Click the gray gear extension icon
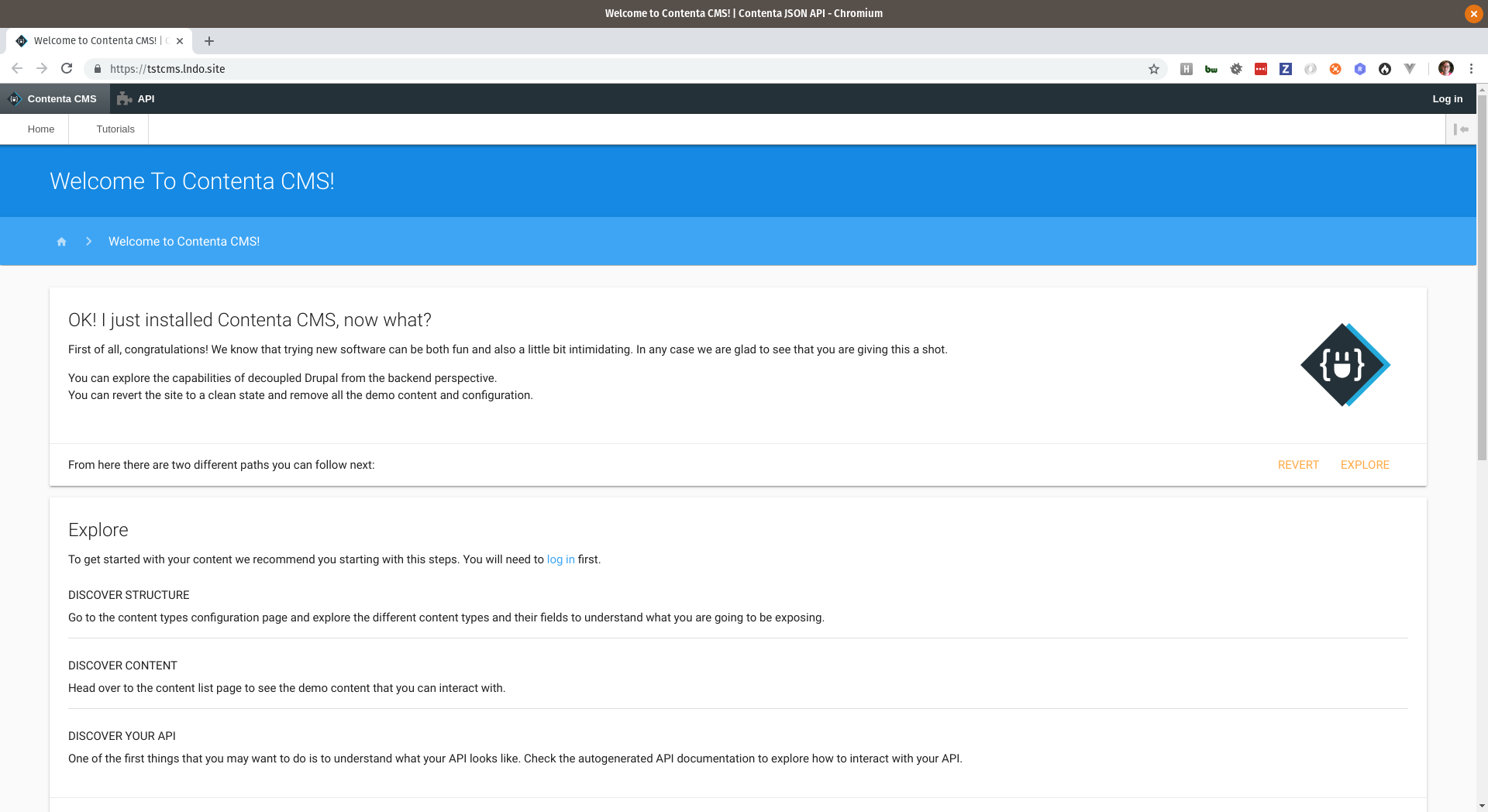Image resolution: width=1488 pixels, height=812 pixels. (x=1236, y=69)
